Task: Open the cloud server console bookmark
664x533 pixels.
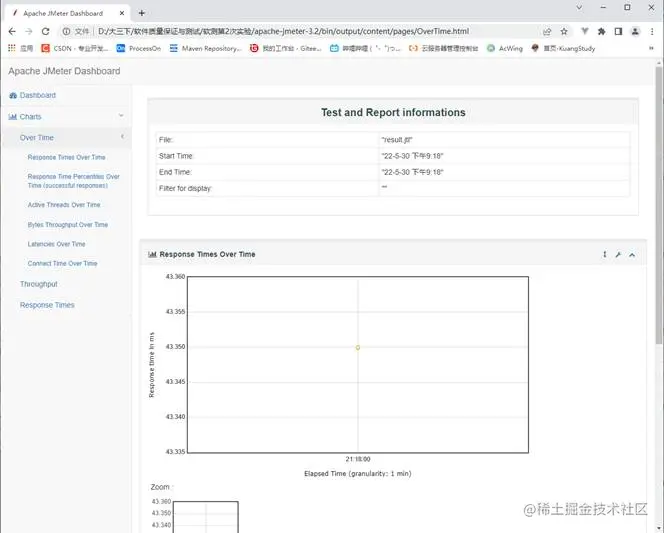Action: 443,48
